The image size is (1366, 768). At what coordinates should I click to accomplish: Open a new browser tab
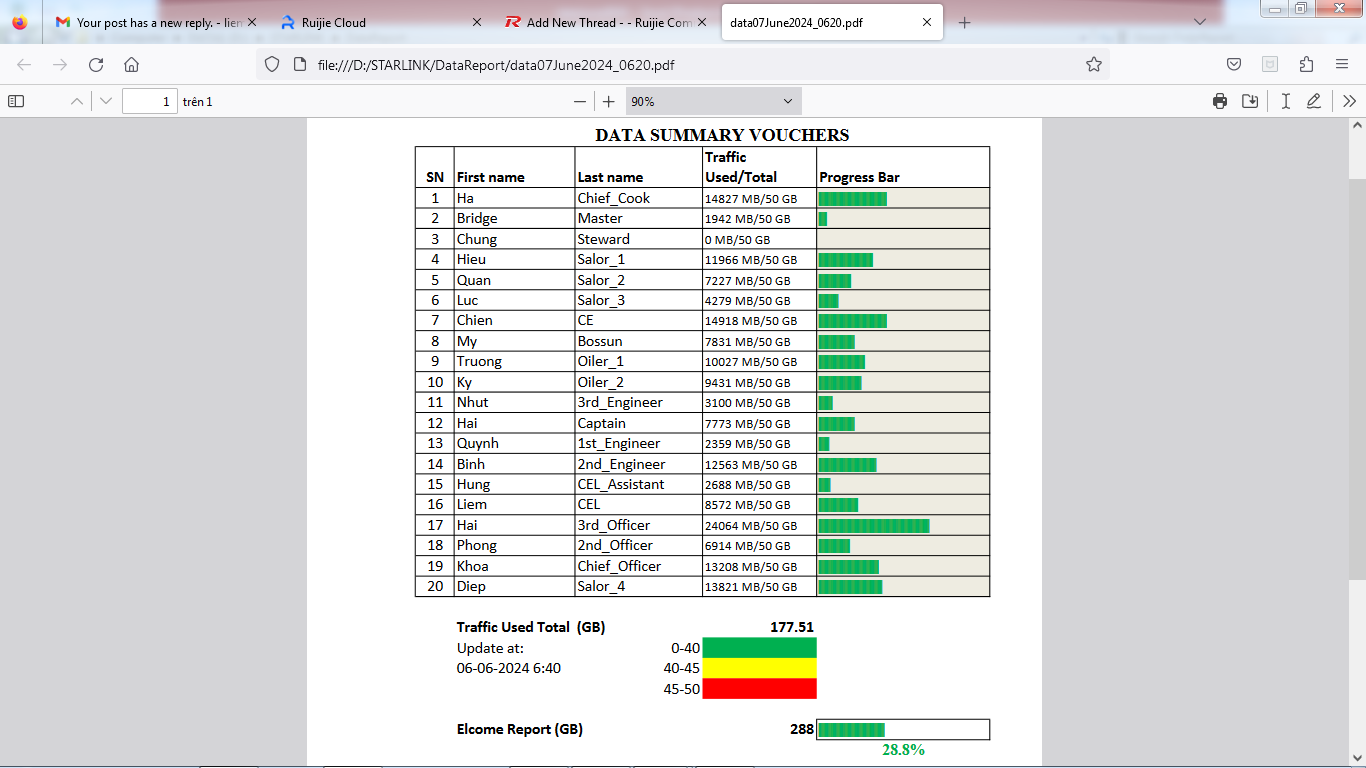[x=964, y=22]
